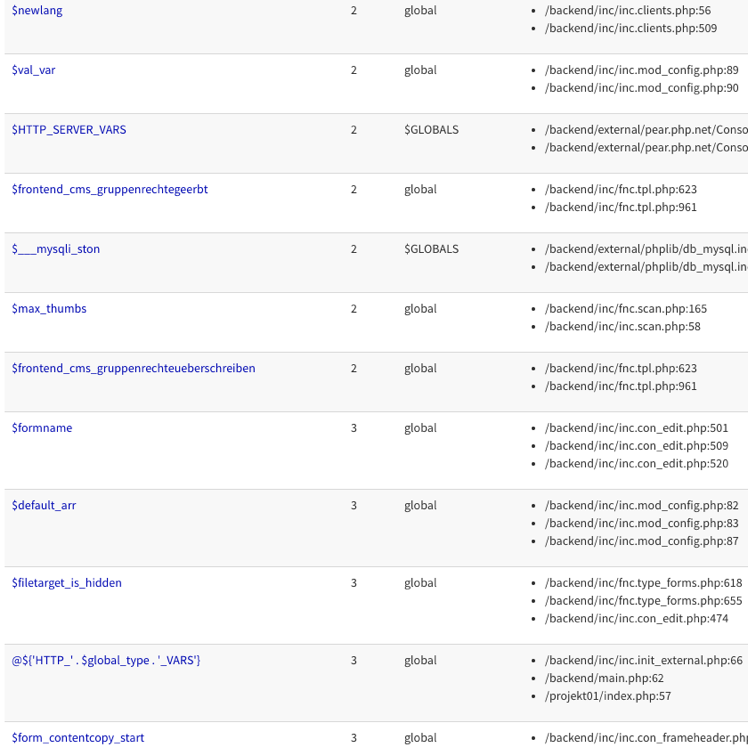The image size is (748, 748).
Task: Select path /backend/inc/inc.con_edit.php:474
Action: pos(636,619)
